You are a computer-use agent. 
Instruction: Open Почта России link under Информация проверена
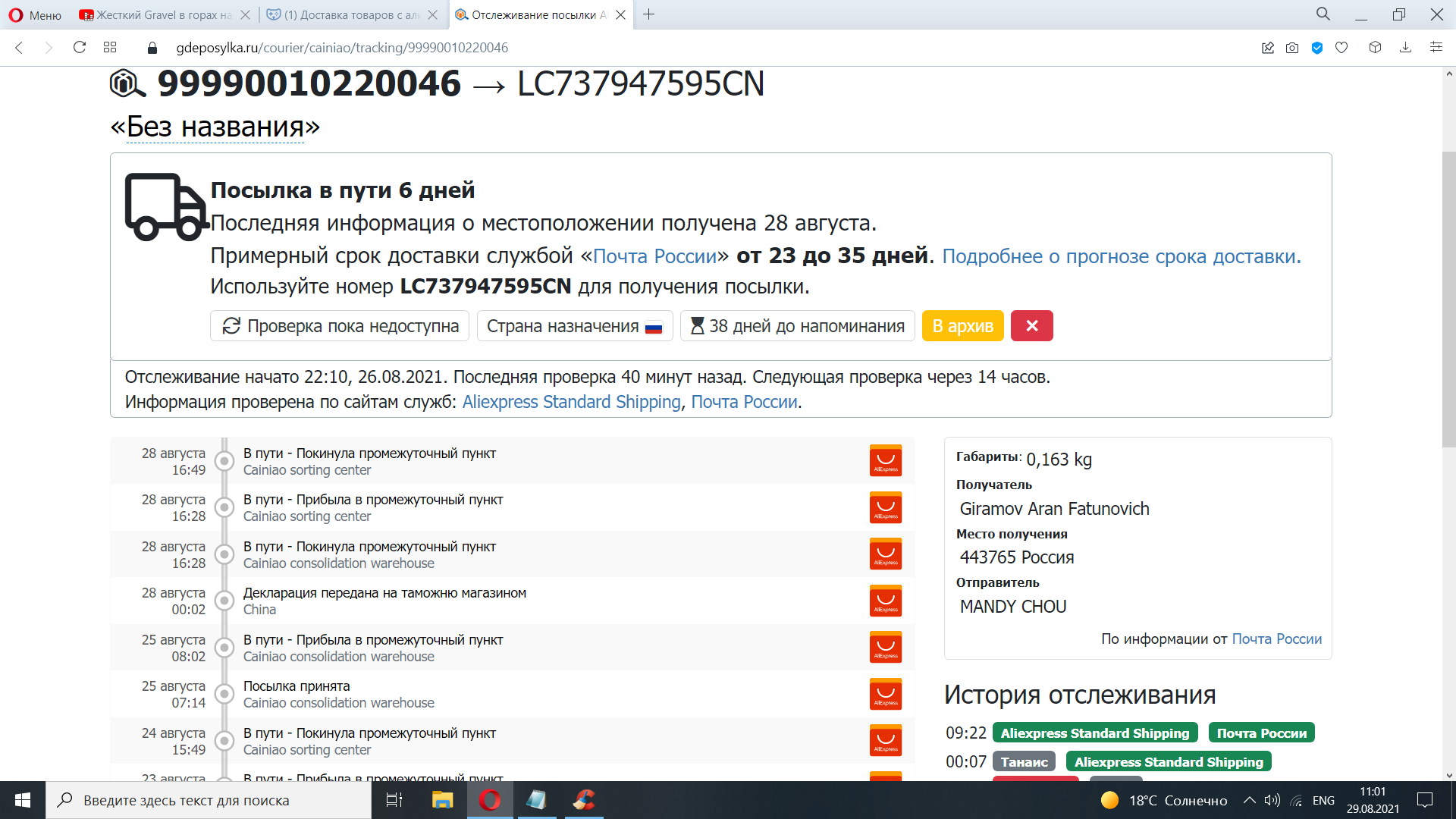tap(745, 402)
